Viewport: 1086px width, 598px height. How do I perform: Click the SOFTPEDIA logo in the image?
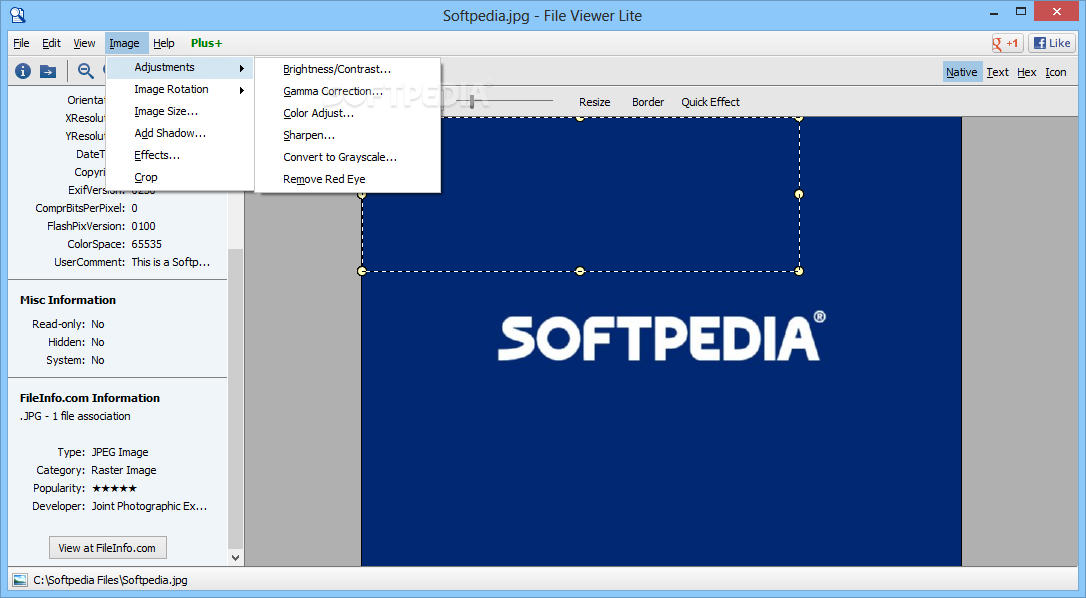tap(661, 337)
